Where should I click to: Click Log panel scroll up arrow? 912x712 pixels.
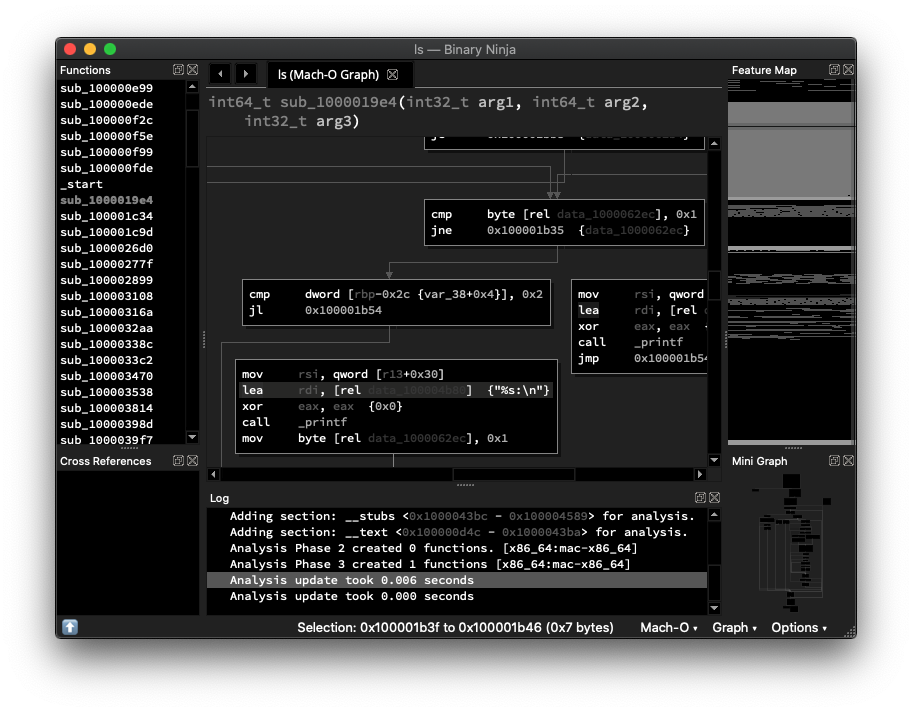pyautogui.click(x=714, y=515)
